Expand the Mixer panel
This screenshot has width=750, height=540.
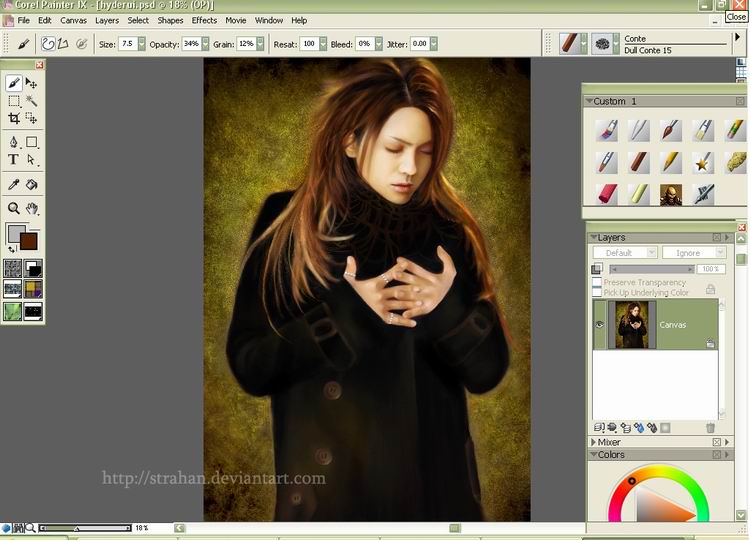click(x=593, y=442)
